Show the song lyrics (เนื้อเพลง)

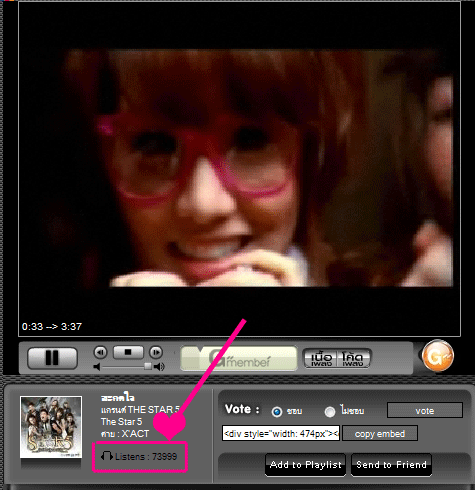click(x=321, y=359)
